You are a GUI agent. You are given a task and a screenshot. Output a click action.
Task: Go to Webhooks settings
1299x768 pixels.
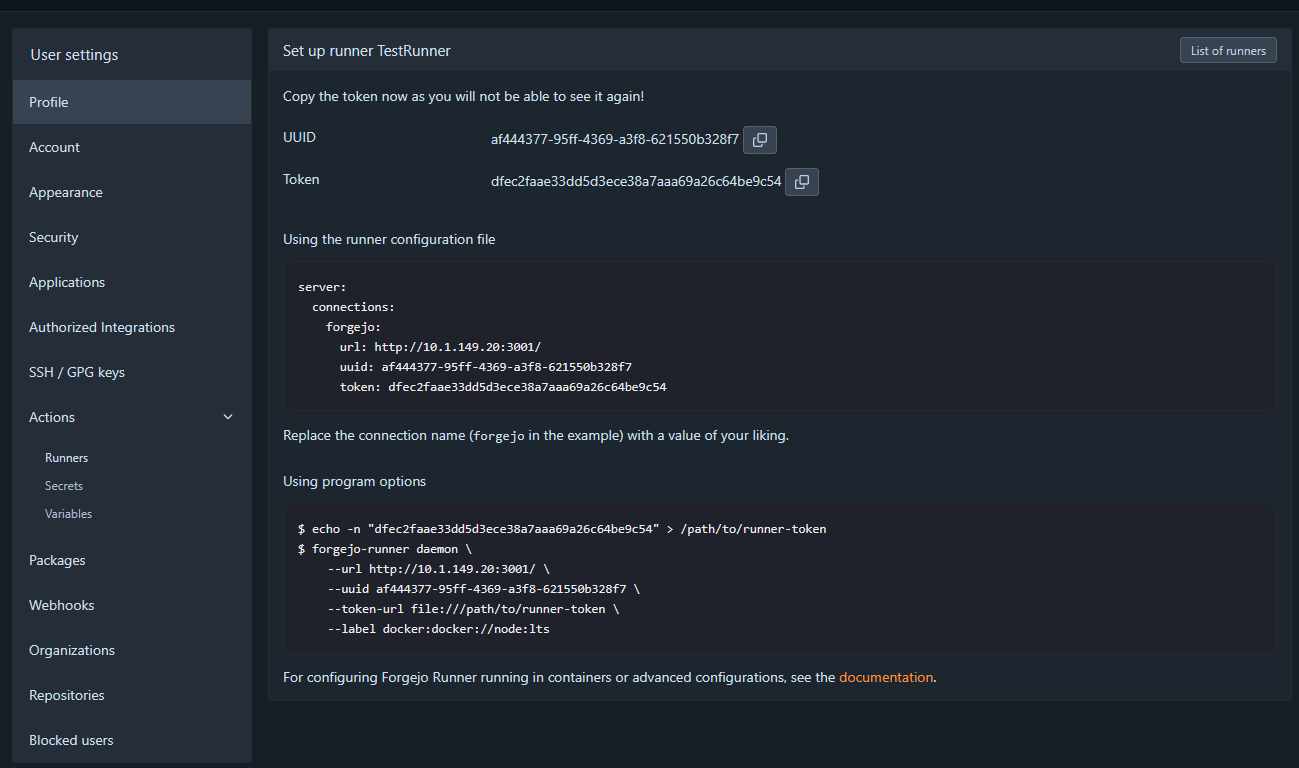pos(132,605)
